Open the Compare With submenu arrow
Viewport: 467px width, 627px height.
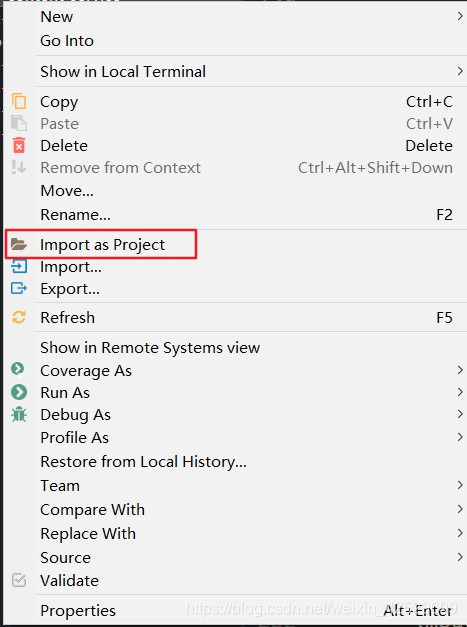coord(460,509)
